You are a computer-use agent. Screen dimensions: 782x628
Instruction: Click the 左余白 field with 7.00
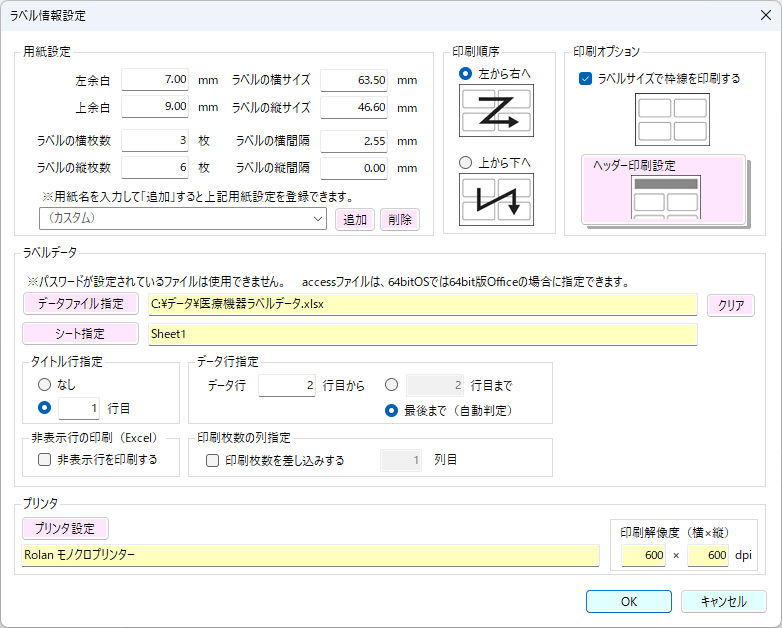pyautogui.click(x=155, y=80)
